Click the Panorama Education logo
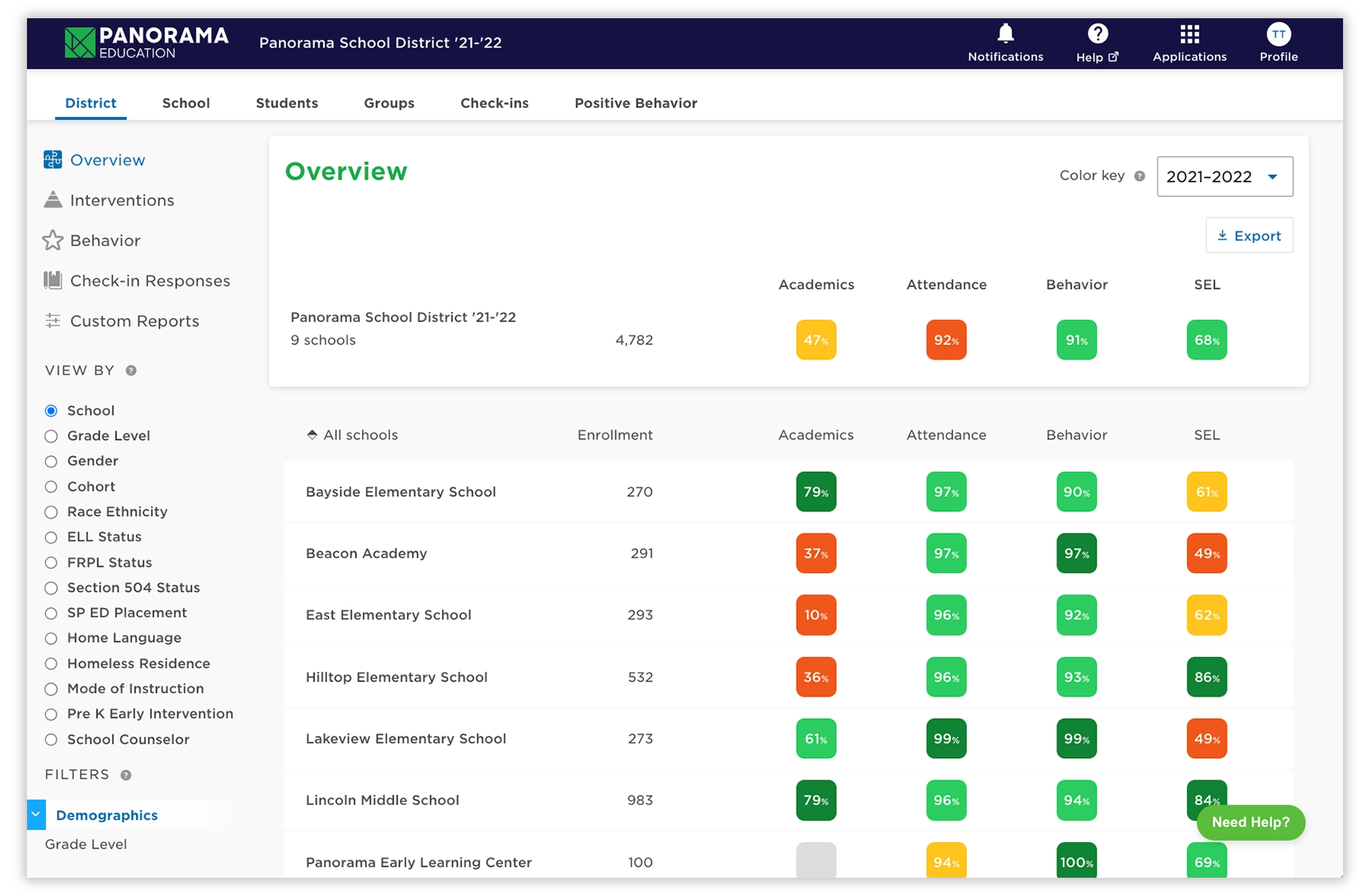Viewport: 1370px width, 896px height. click(147, 43)
